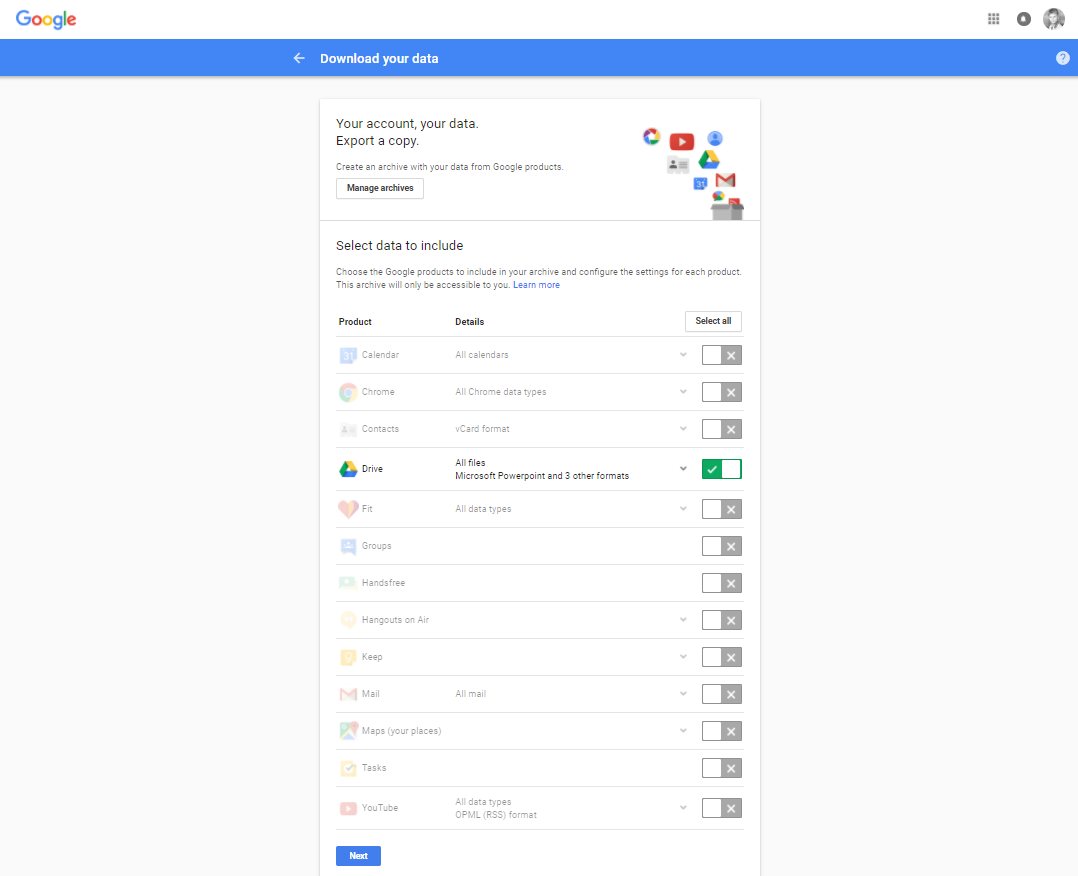The height and width of the screenshot is (876, 1078).
Task: Click the YouTube product icon
Action: pyautogui.click(x=349, y=809)
